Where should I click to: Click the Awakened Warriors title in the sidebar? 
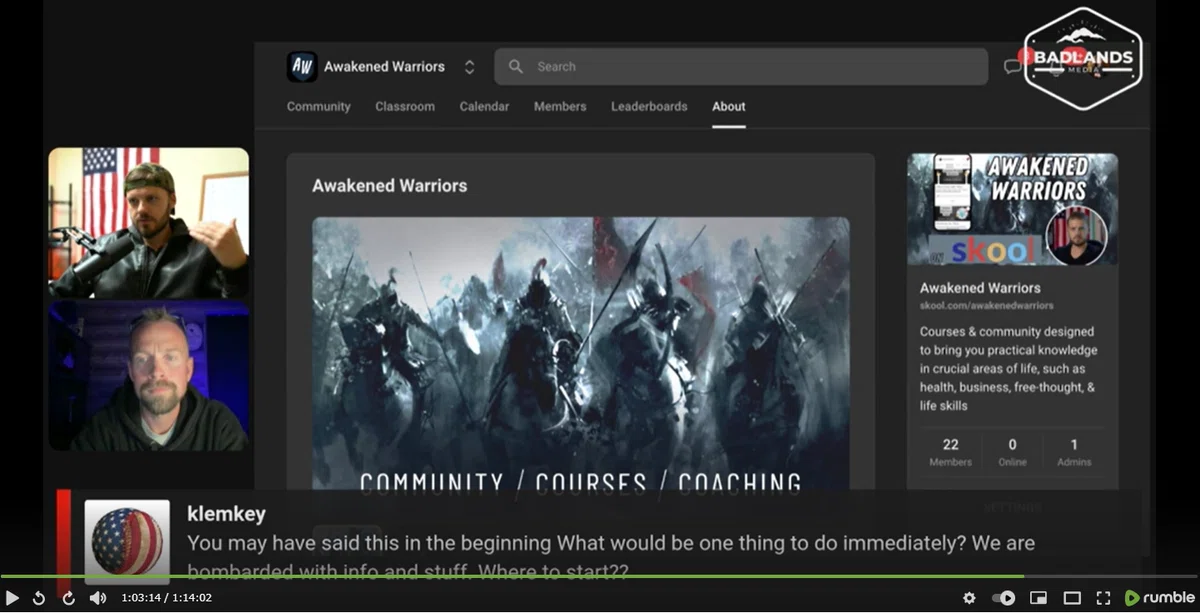click(x=980, y=287)
